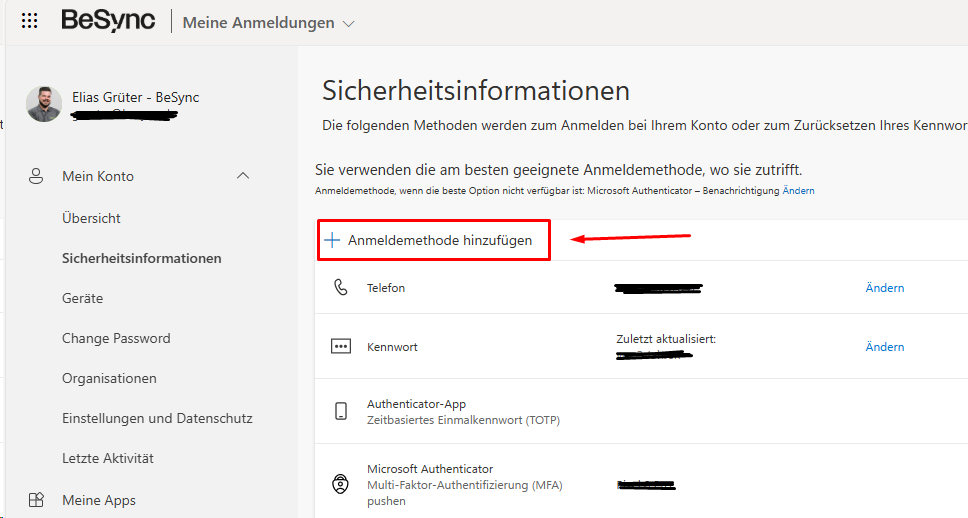Open the Übersicht page
The height and width of the screenshot is (518, 968).
coord(91,218)
